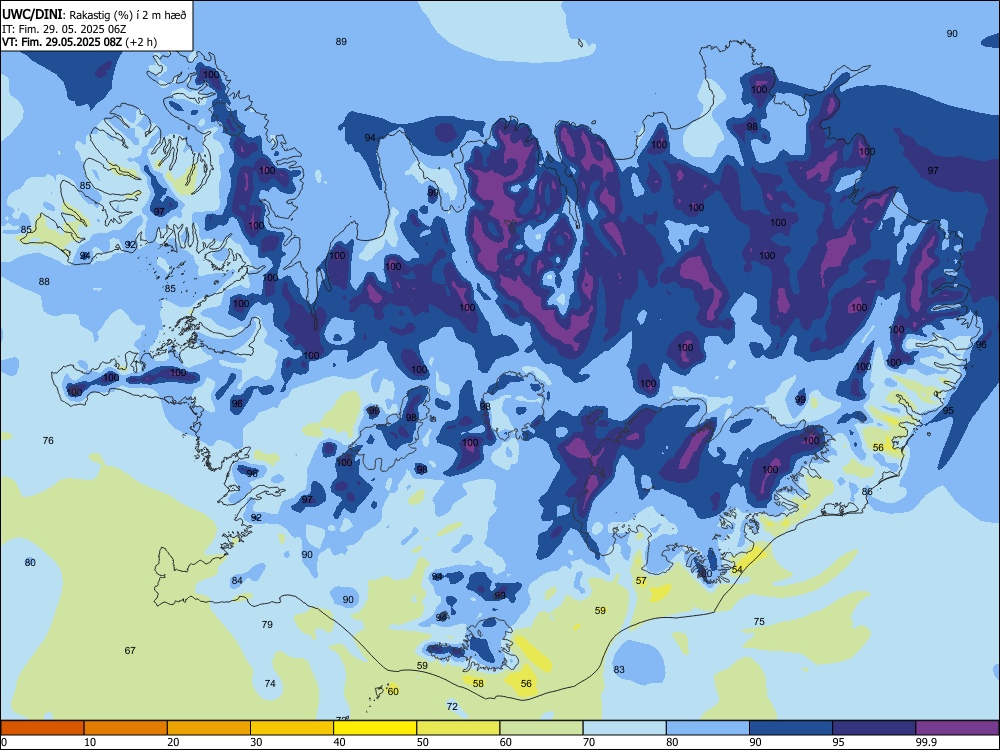Select the pale yellow 50–60 legend swatch
1000x750 pixels.
458,728
